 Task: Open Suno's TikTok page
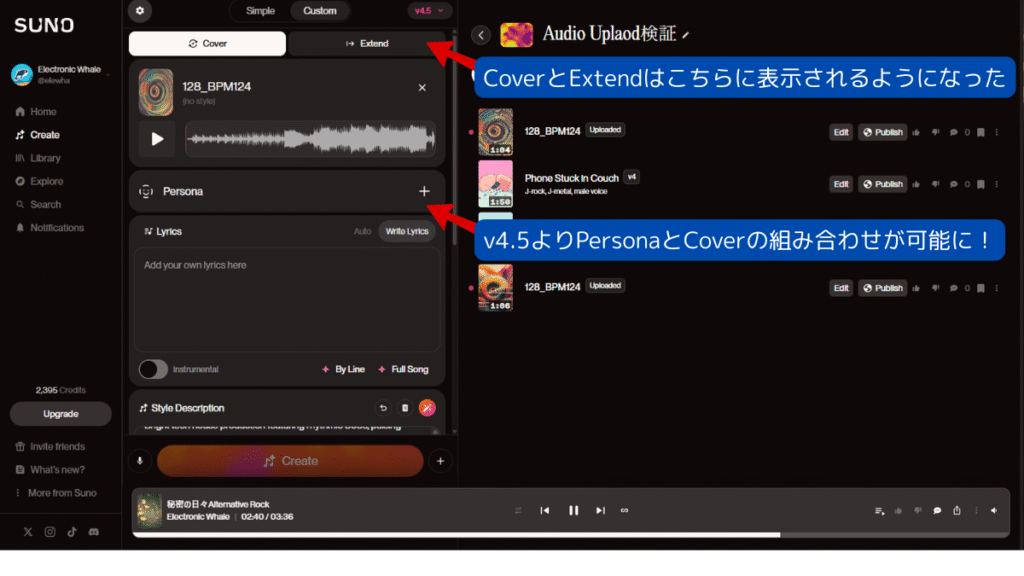72,532
